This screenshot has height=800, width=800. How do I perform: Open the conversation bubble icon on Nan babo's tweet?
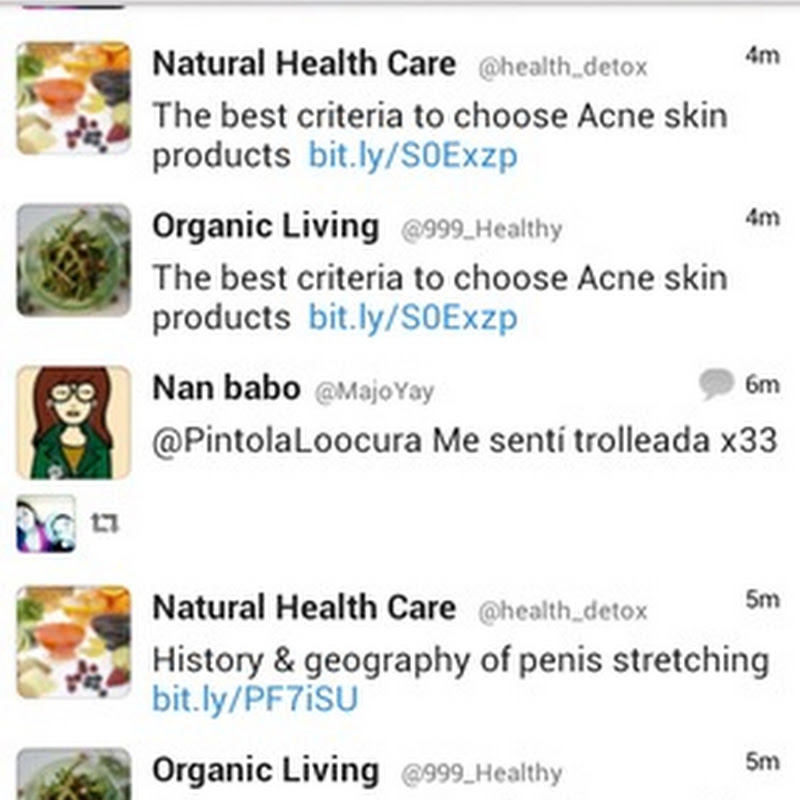point(716,384)
